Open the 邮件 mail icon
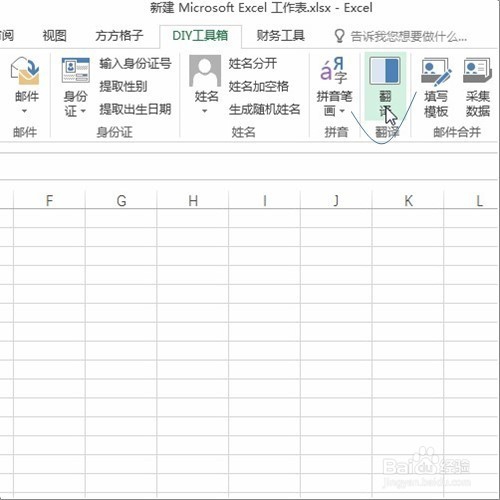This screenshot has width=500, height=500. click(x=25, y=71)
